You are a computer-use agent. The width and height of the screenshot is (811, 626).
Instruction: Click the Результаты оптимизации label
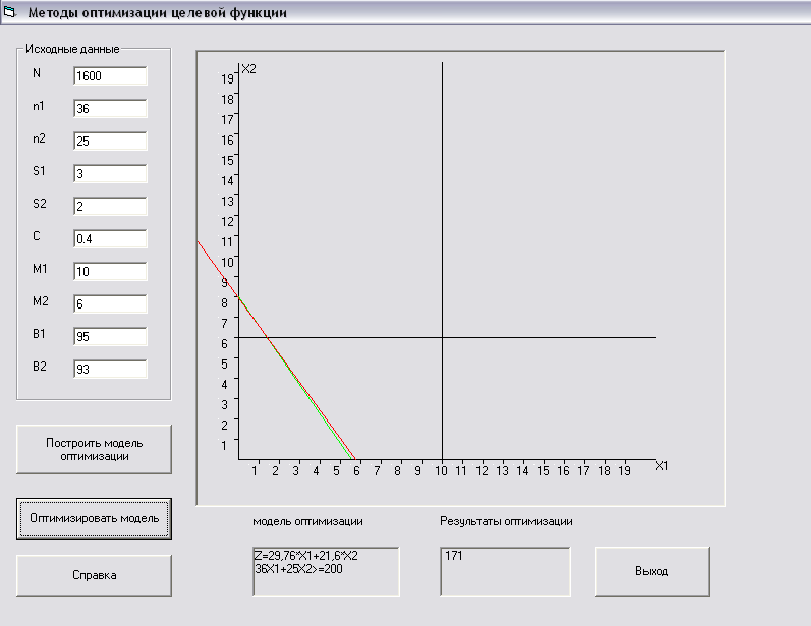click(x=506, y=521)
